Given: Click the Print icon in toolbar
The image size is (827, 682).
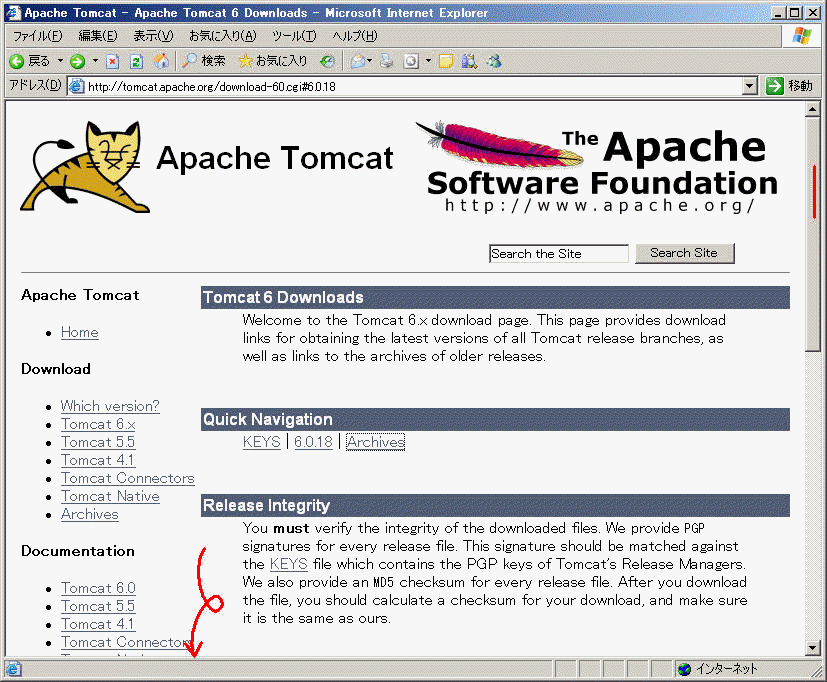Looking at the screenshot, I should (x=386, y=61).
